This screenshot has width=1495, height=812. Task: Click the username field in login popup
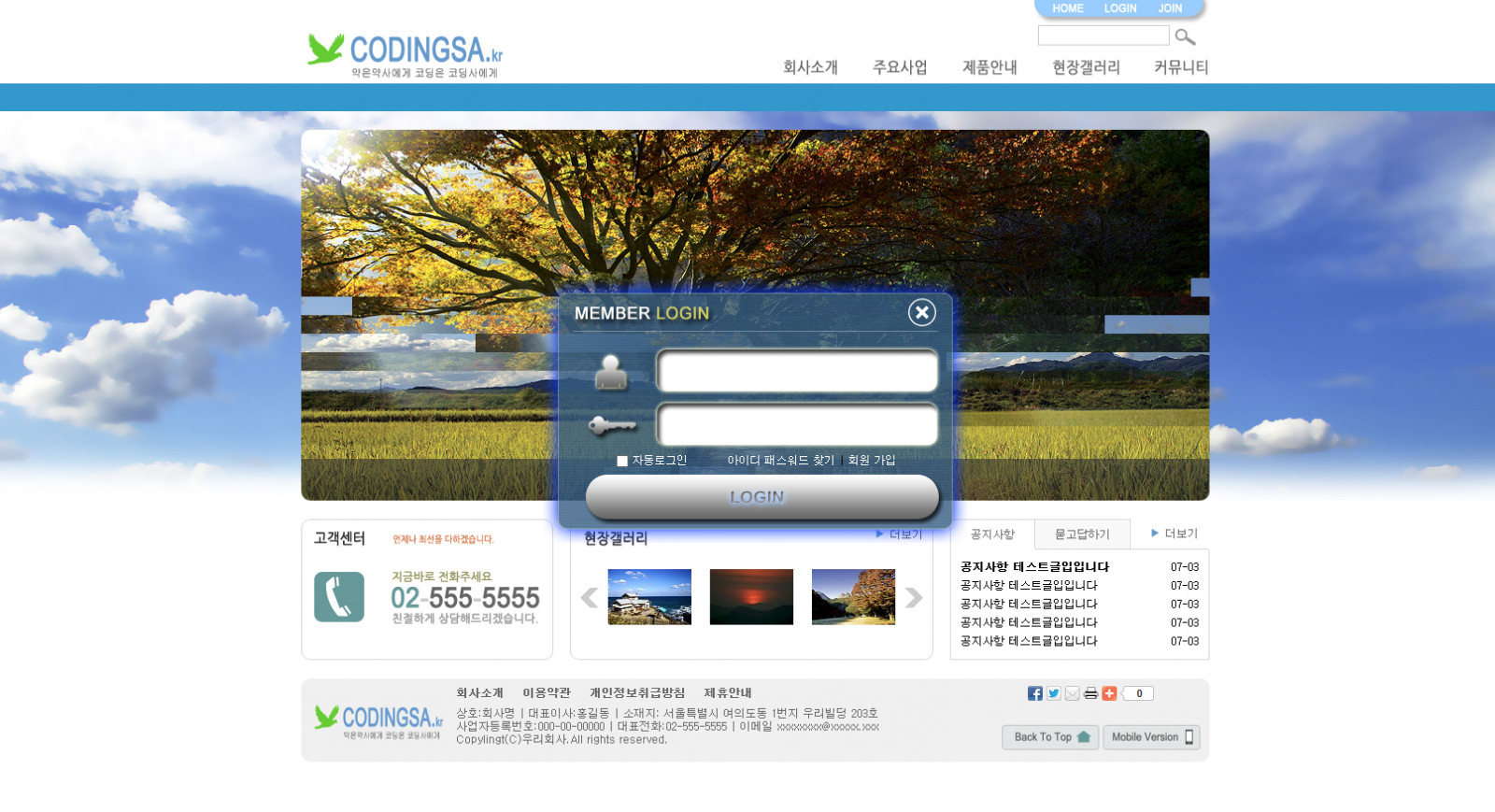point(797,371)
